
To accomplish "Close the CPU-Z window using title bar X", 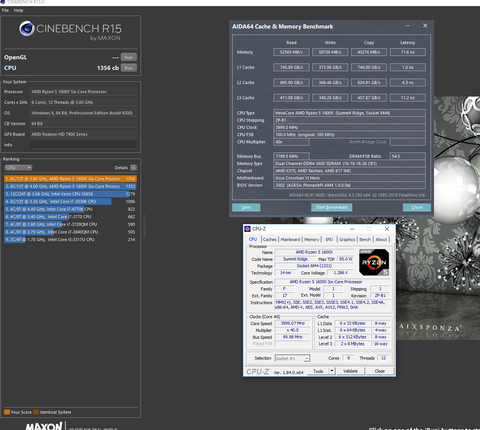I will tap(387, 229).
